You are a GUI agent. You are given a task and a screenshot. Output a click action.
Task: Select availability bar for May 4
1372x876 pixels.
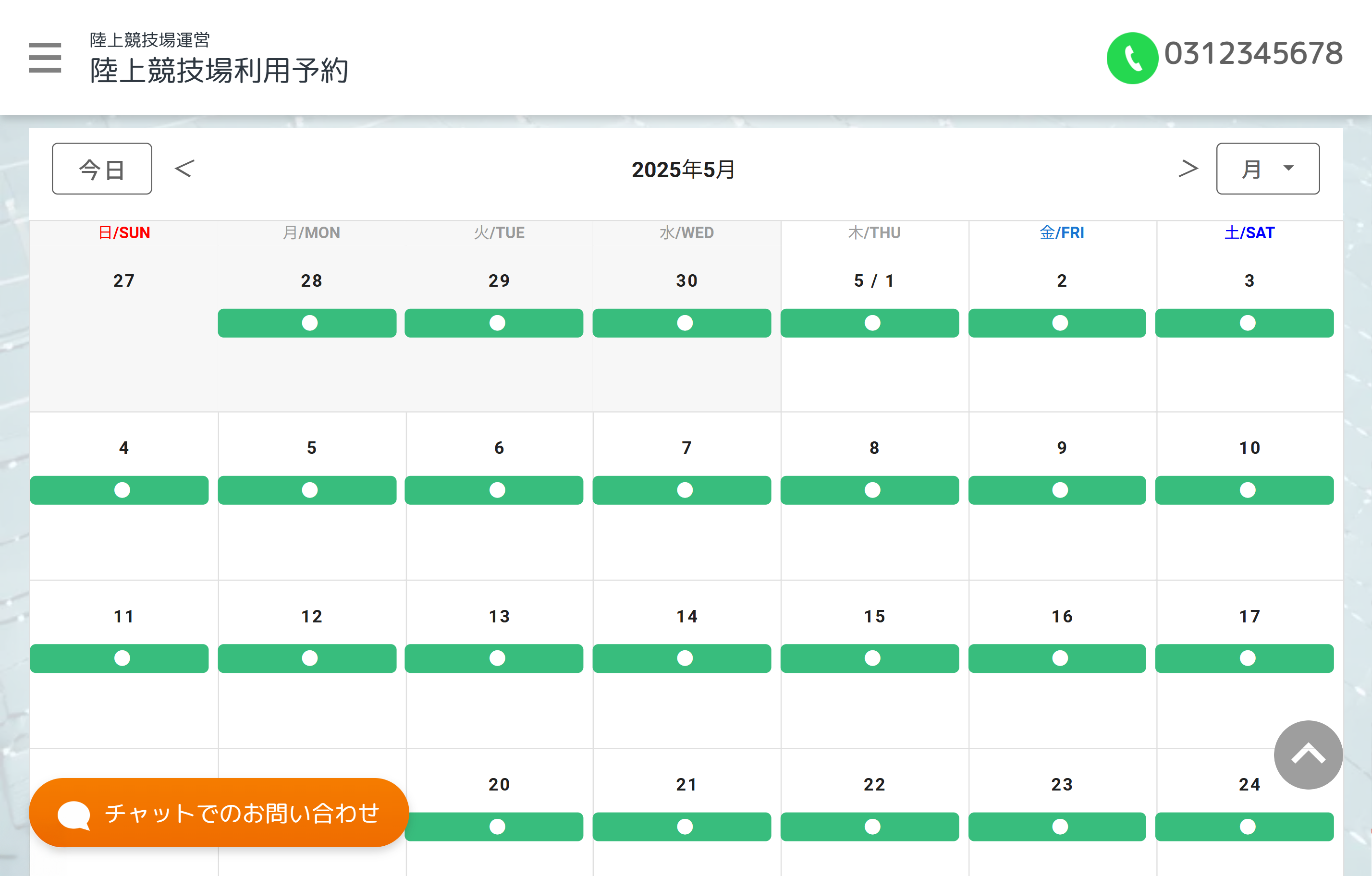[x=119, y=490]
